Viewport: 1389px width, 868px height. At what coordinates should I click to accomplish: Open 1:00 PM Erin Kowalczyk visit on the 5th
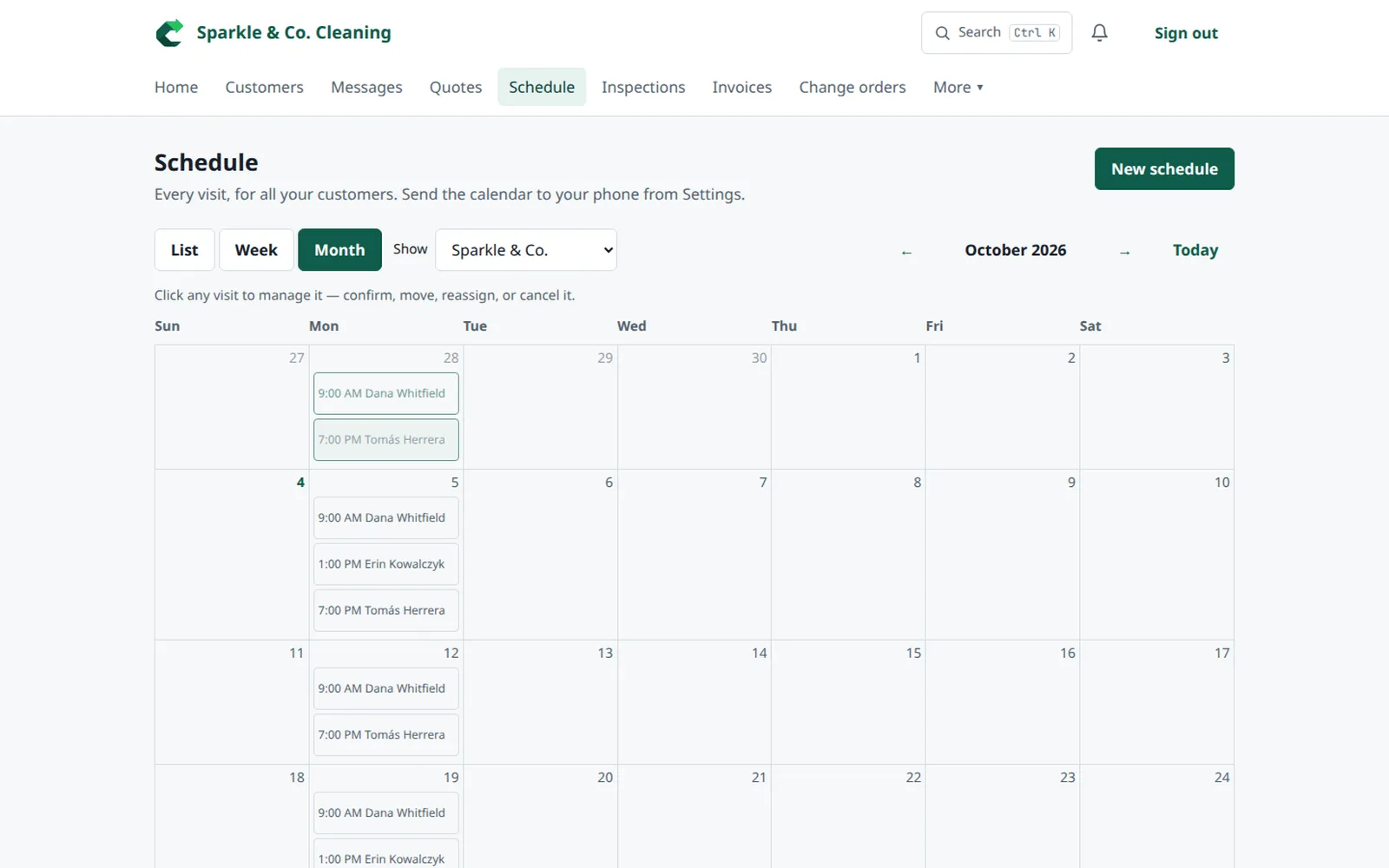click(x=386, y=564)
